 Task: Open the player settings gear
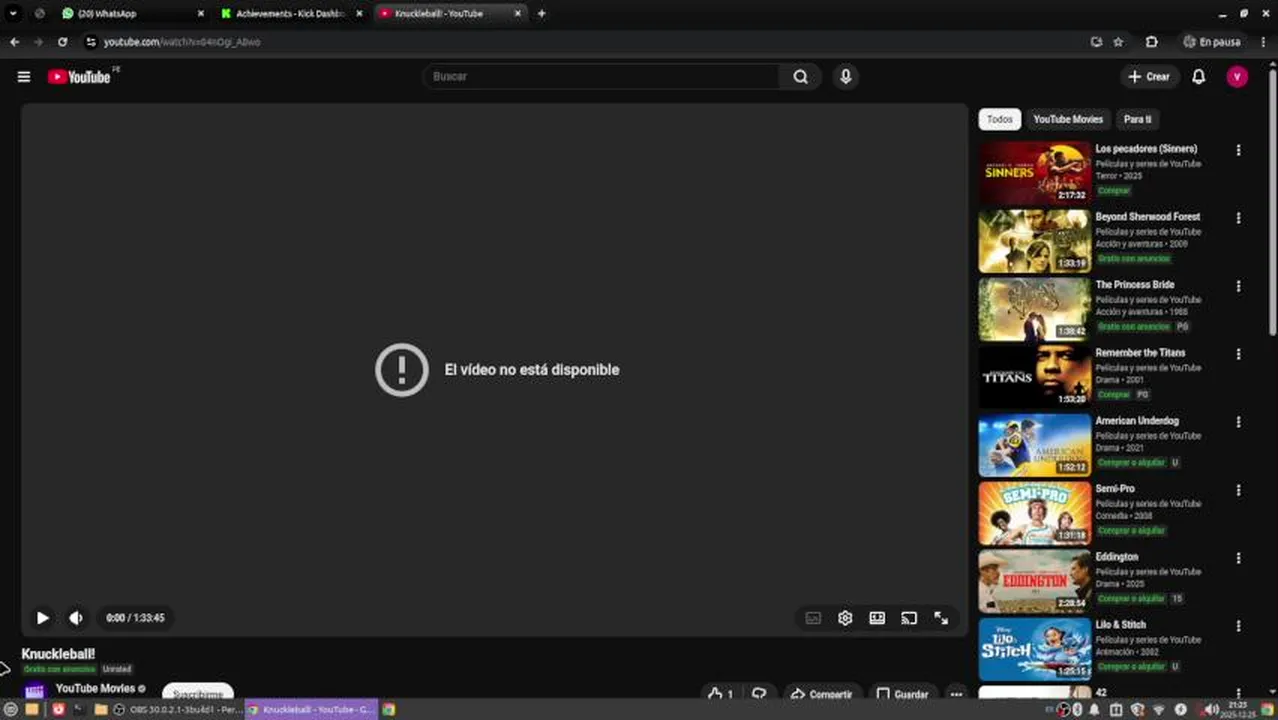(845, 618)
